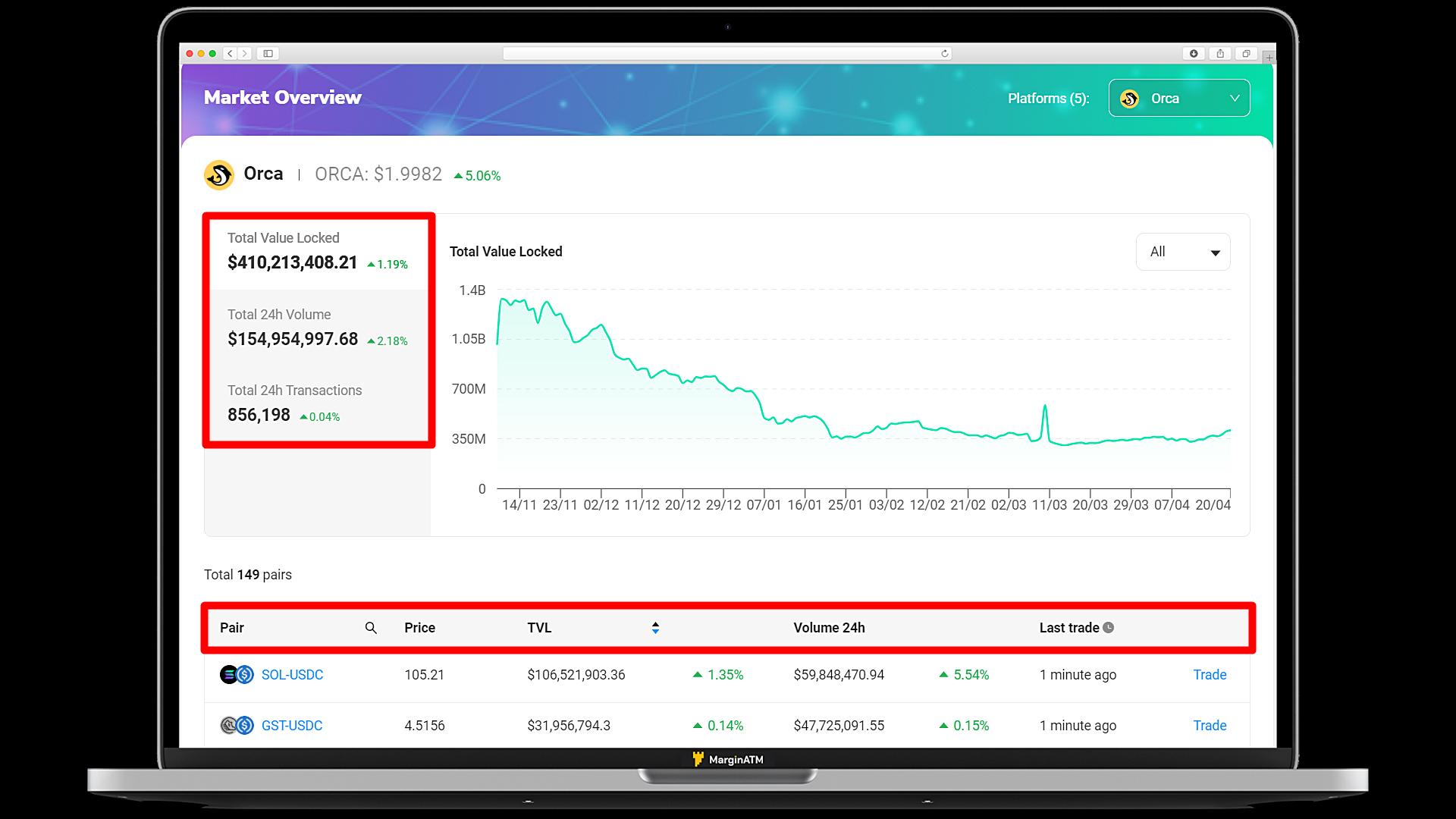
Task: Go forward in browser
Action: [x=244, y=54]
